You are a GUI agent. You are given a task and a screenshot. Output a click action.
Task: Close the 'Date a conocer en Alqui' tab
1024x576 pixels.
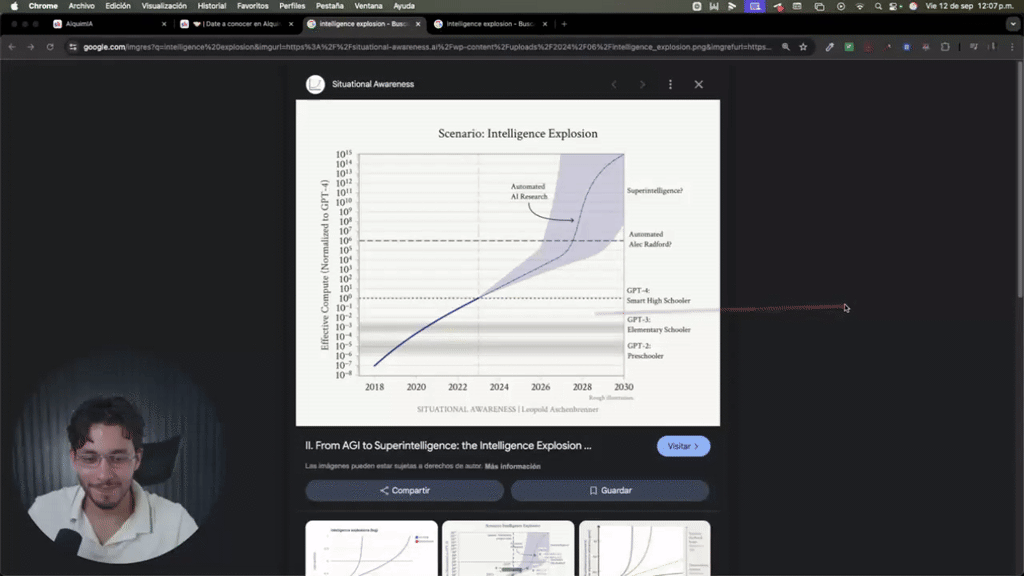pos(291,24)
